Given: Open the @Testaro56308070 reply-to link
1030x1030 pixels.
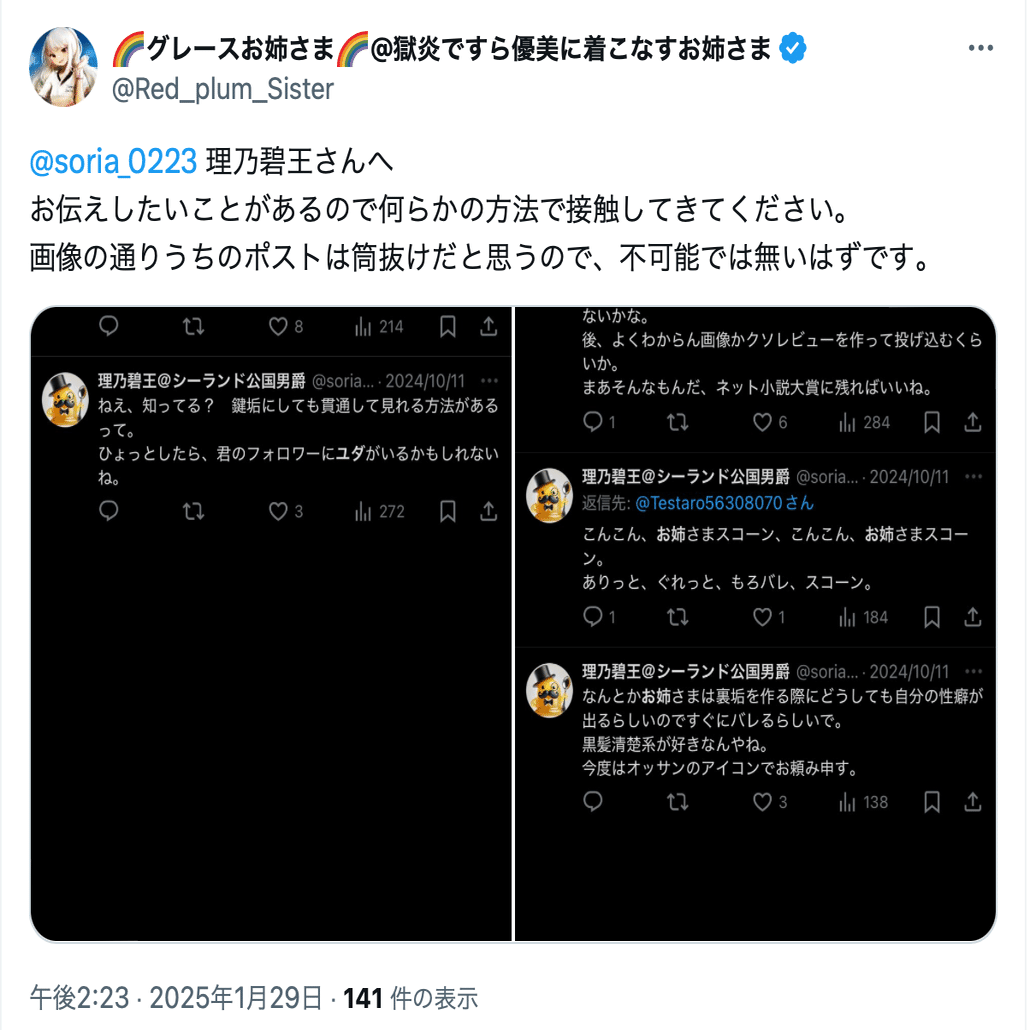Looking at the screenshot, I should [725, 503].
